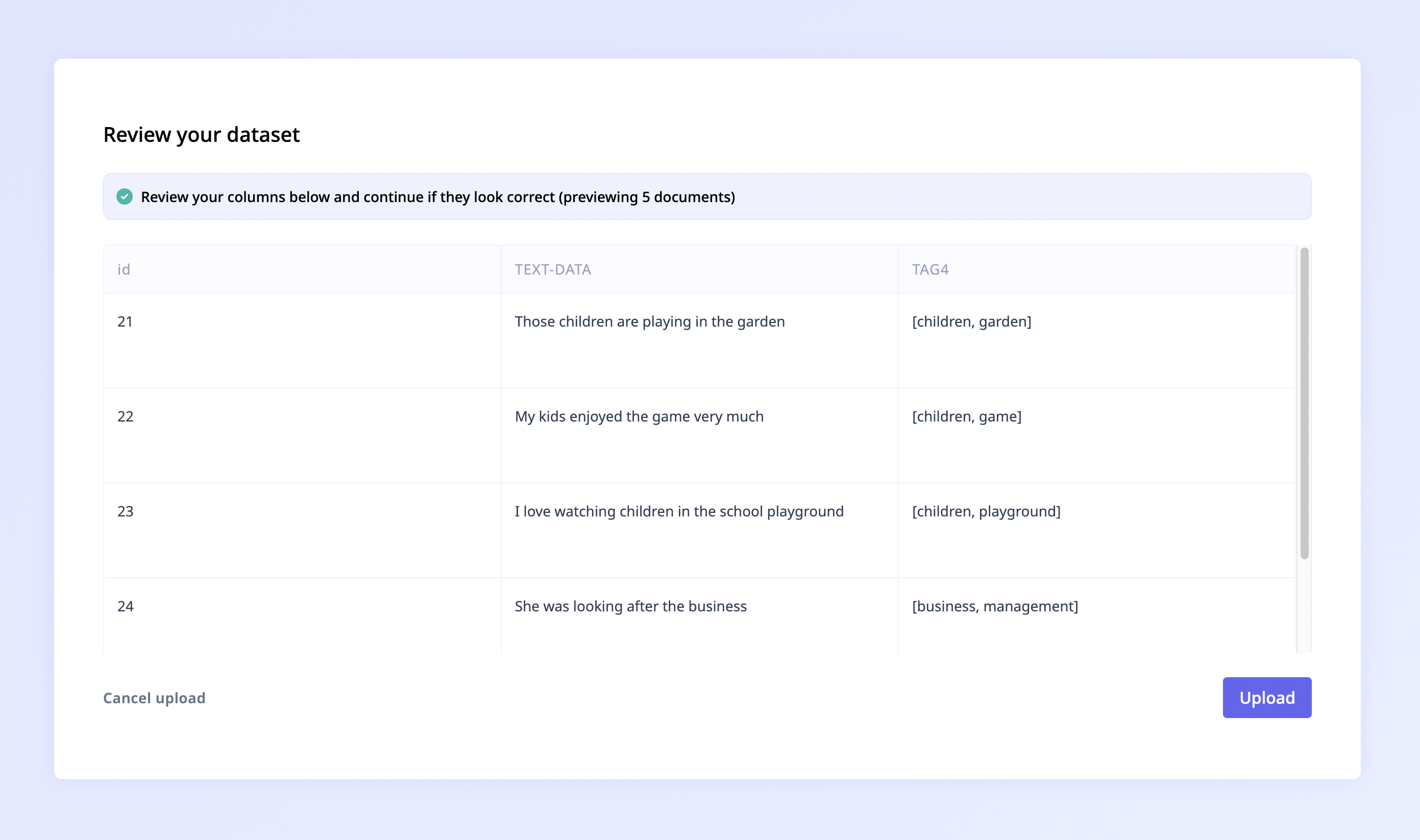Viewport: 1420px width, 840px height.
Task: Click the Cancel upload link
Action: tap(154, 698)
